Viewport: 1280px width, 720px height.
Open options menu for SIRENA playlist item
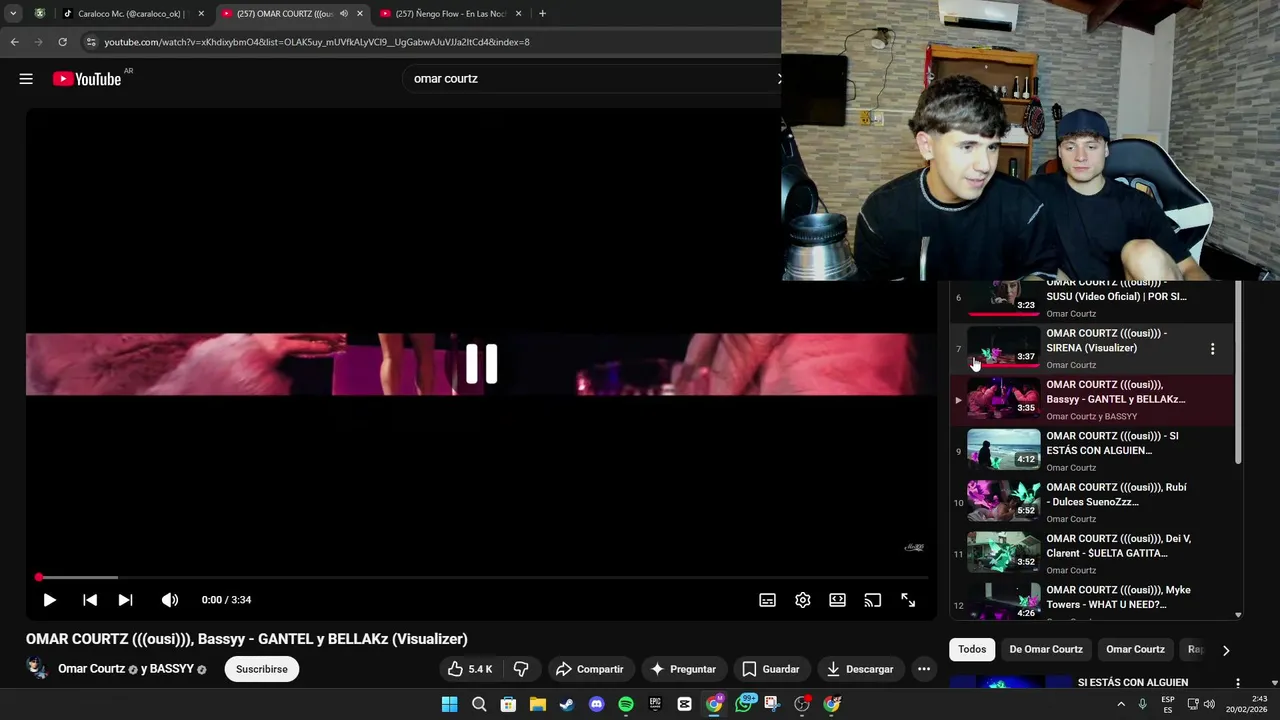1212,349
